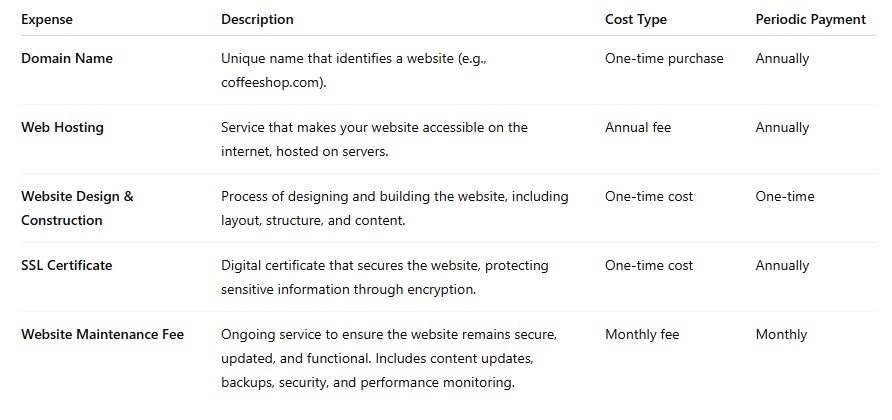This screenshot has height=420, width=892.
Task: Click the Web Hosting description text
Action: click(x=374, y=139)
